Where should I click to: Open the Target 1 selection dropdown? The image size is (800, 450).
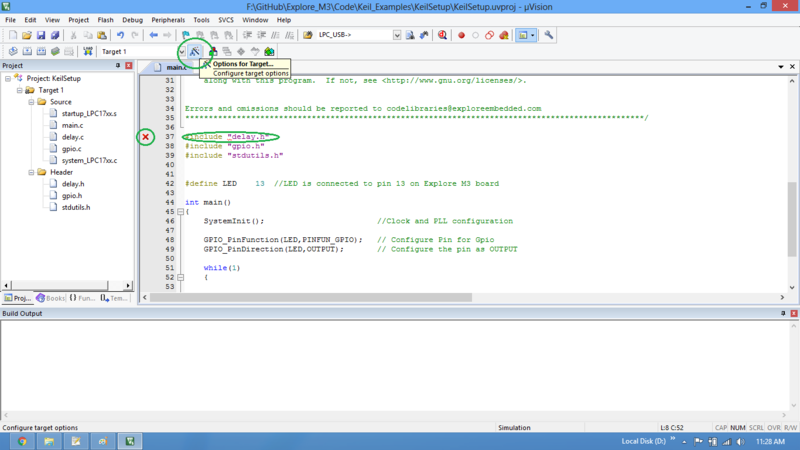tap(182, 52)
